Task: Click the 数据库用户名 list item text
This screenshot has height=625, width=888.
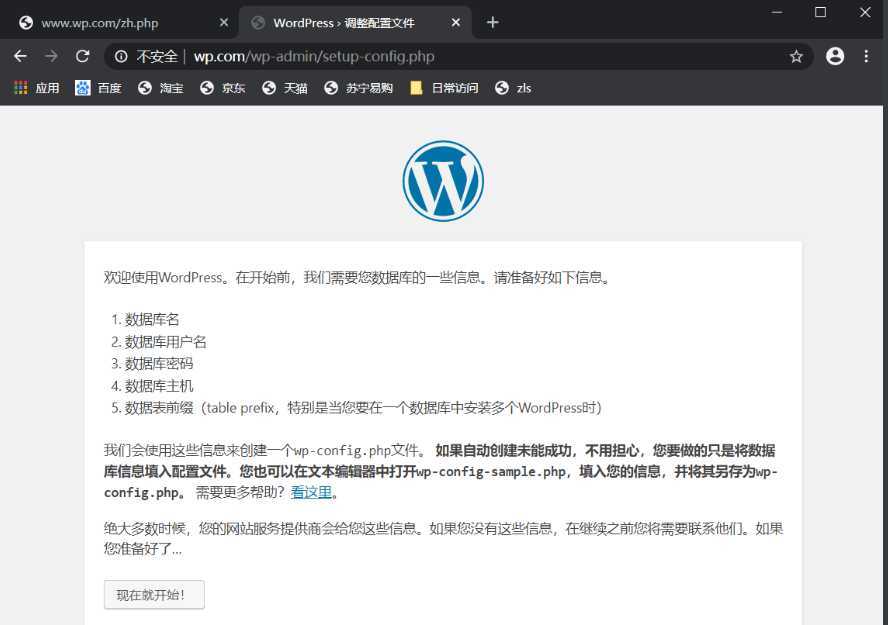Action: pyautogui.click(x=166, y=341)
